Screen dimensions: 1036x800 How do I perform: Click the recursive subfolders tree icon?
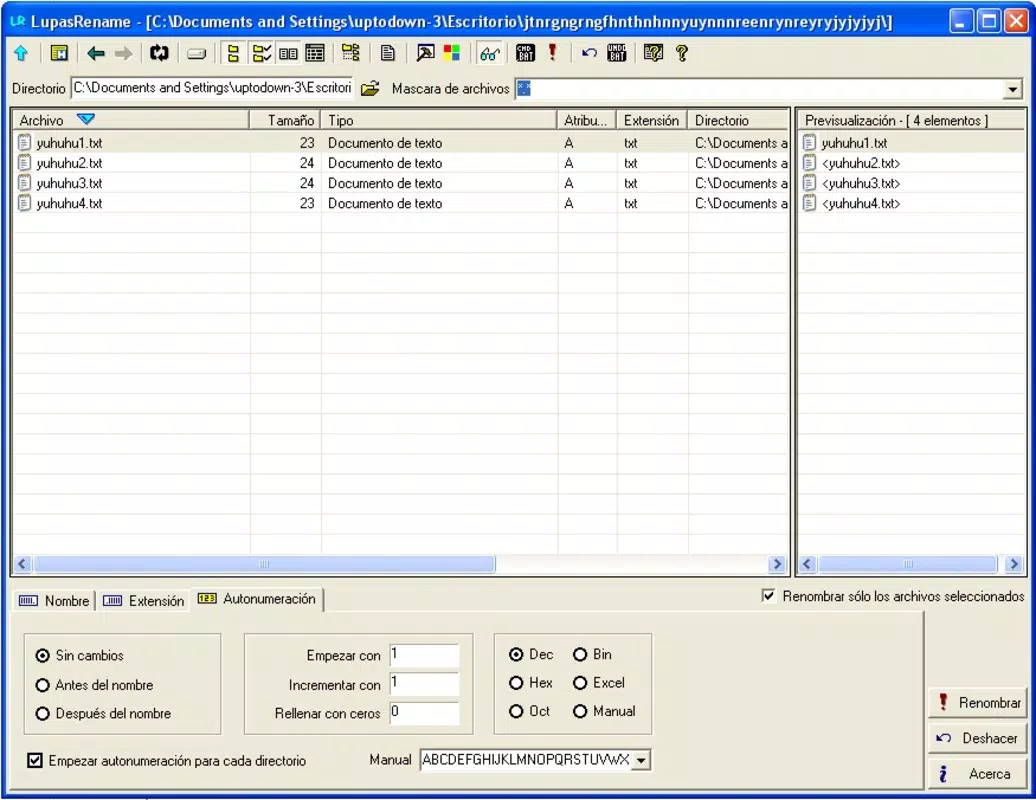click(x=351, y=53)
